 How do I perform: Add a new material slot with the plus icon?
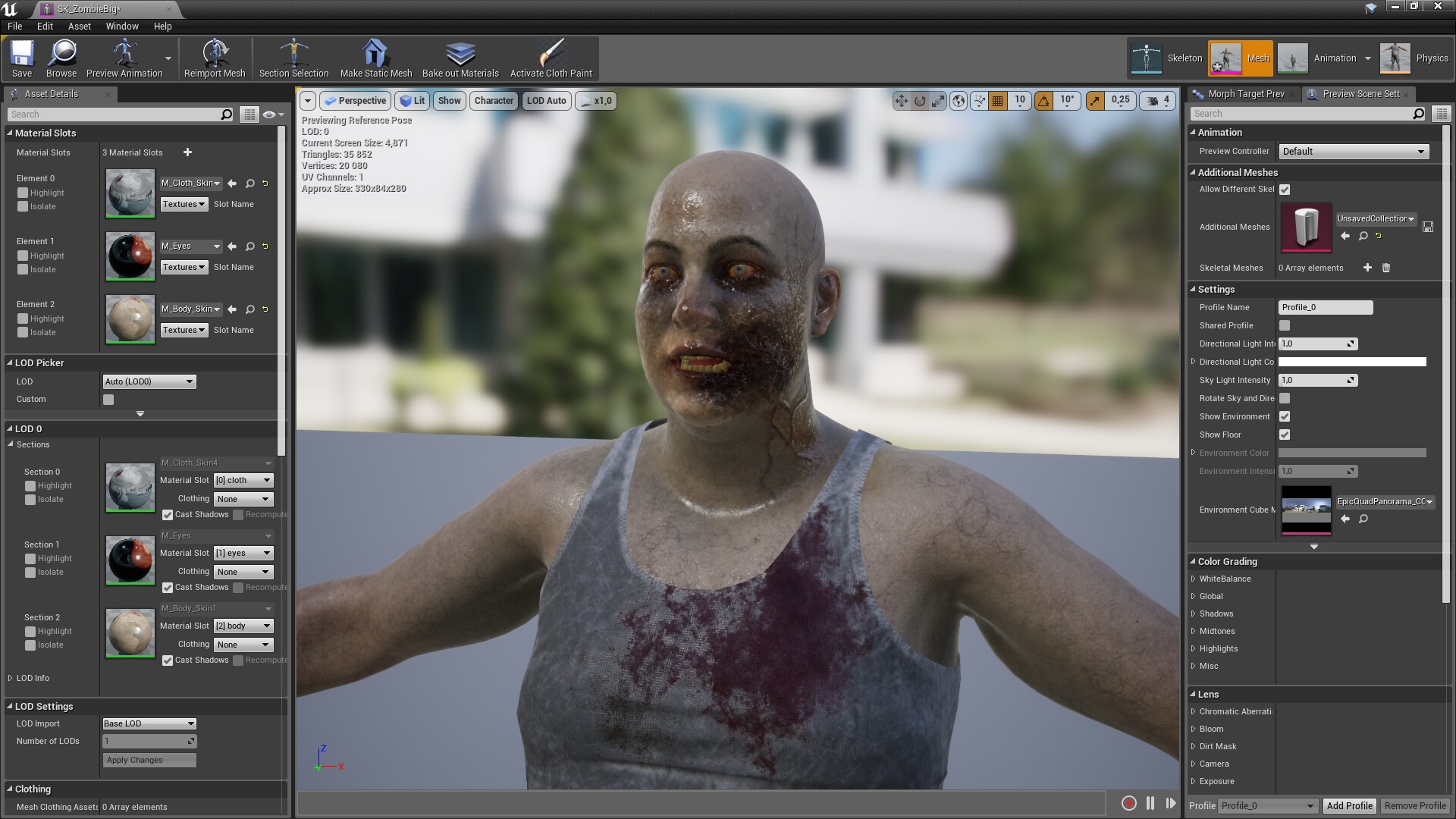coord(187,152)
